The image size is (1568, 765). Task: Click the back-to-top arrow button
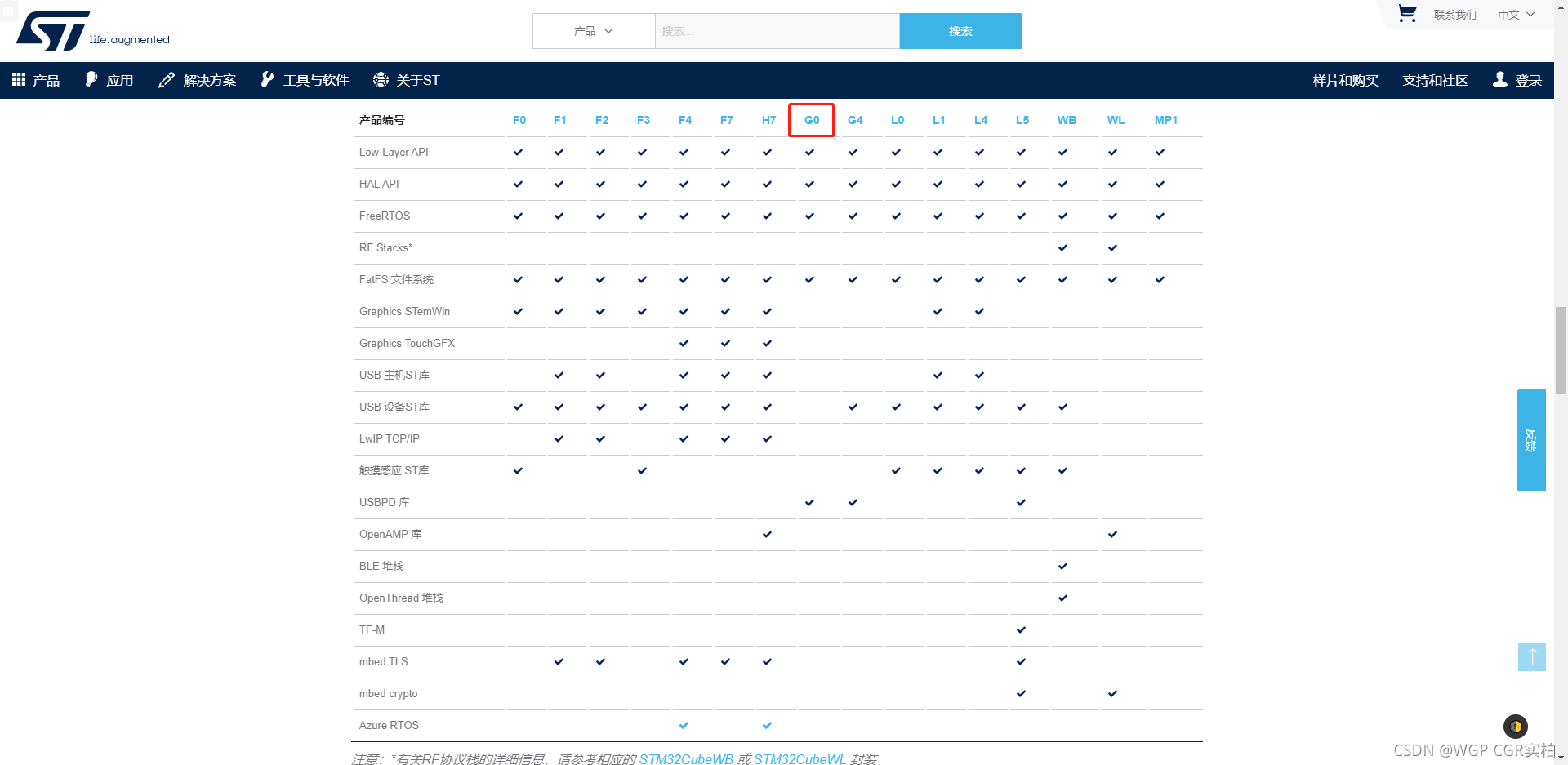pos(1532,657)
